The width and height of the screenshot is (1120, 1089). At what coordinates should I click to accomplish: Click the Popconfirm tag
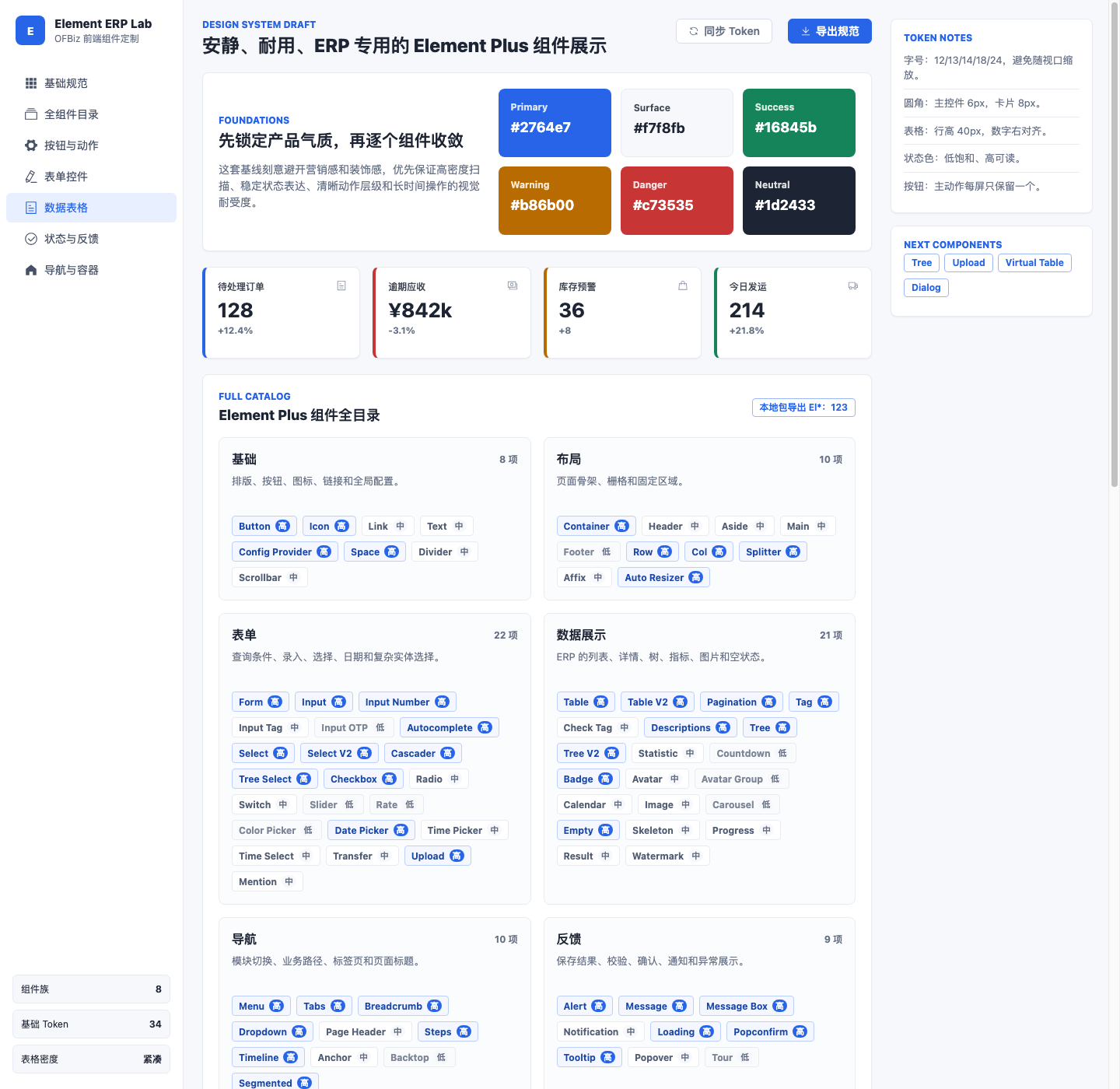coord(770,1032)
